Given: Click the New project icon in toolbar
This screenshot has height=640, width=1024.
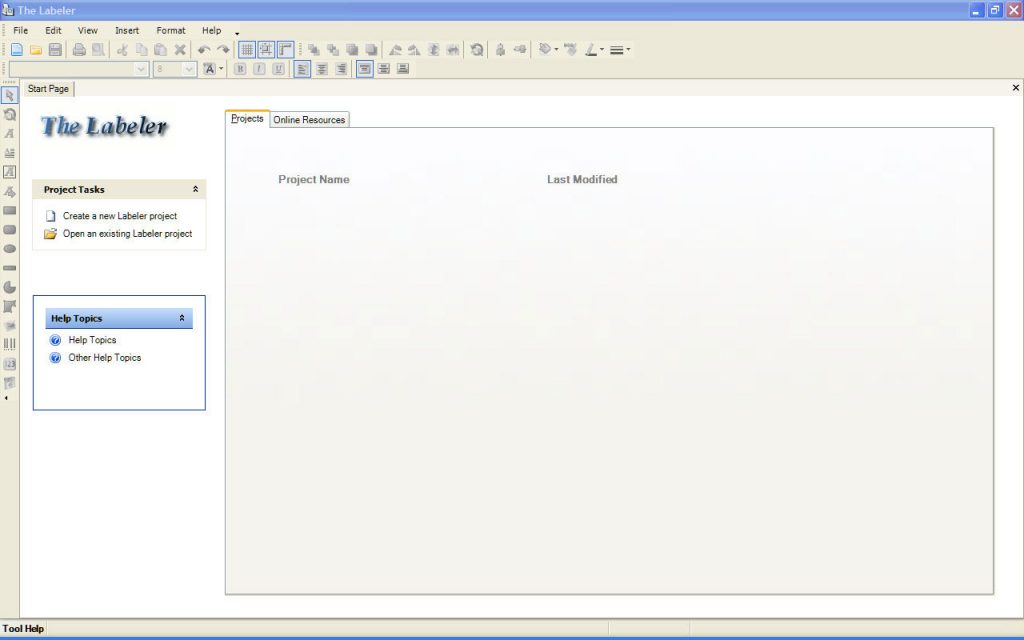Looking at the screenshot, I should coord(17,50).
